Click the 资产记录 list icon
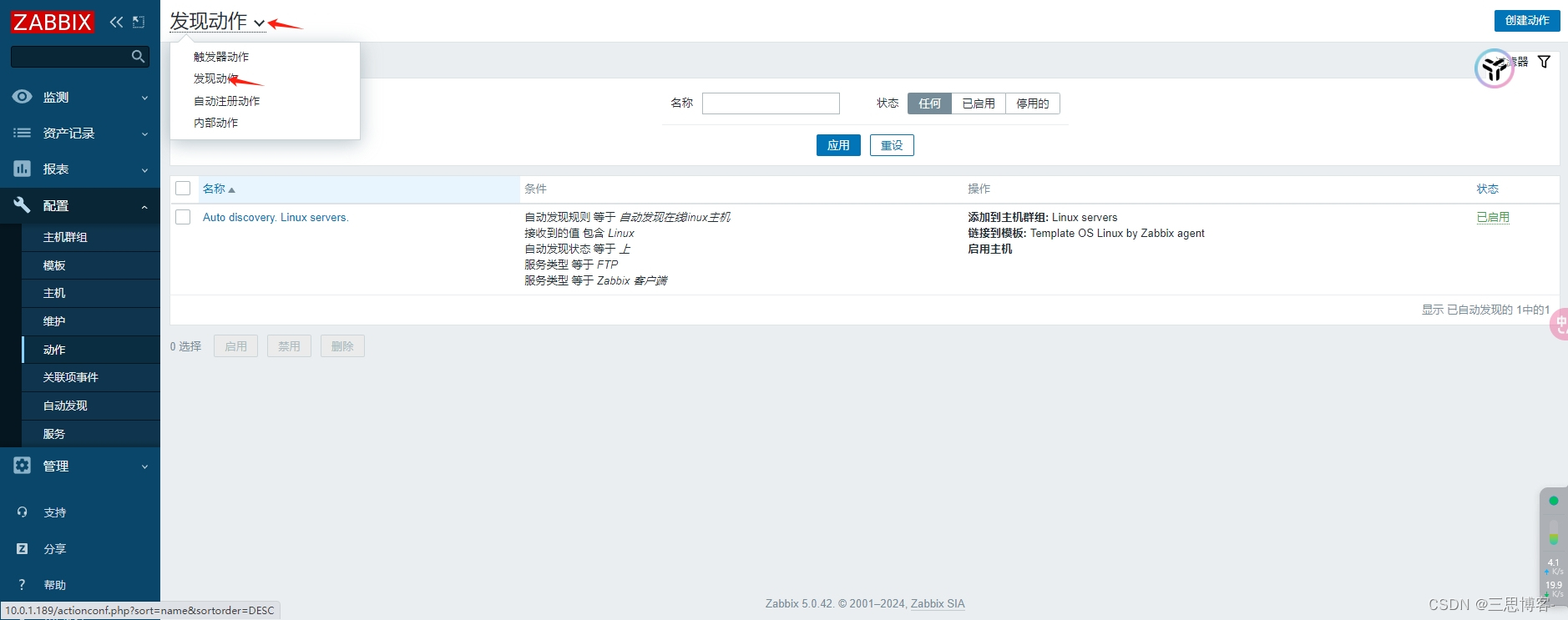 pyautogui.click(x=22, y=133)
